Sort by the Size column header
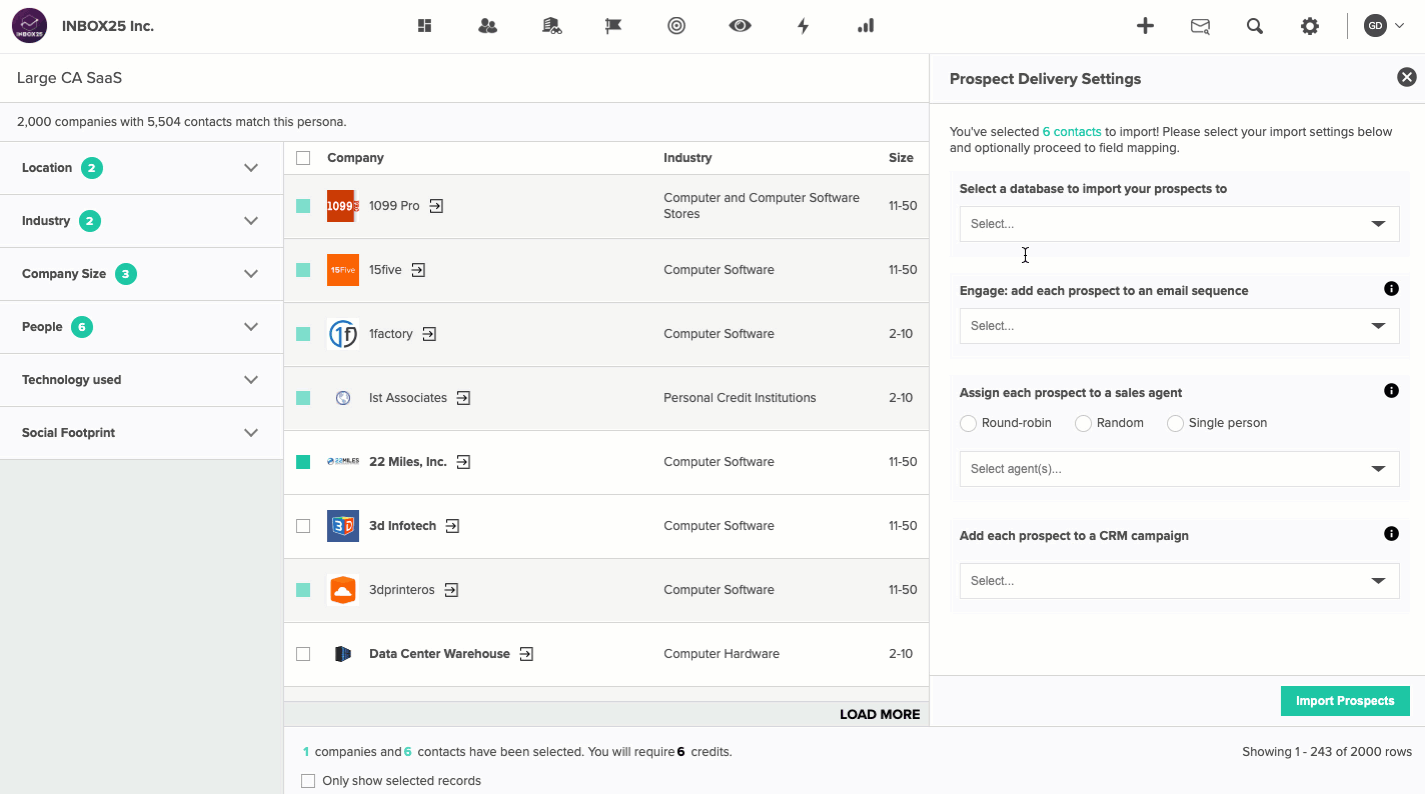This screenshot has height=794, width=1425. point(901,158)
